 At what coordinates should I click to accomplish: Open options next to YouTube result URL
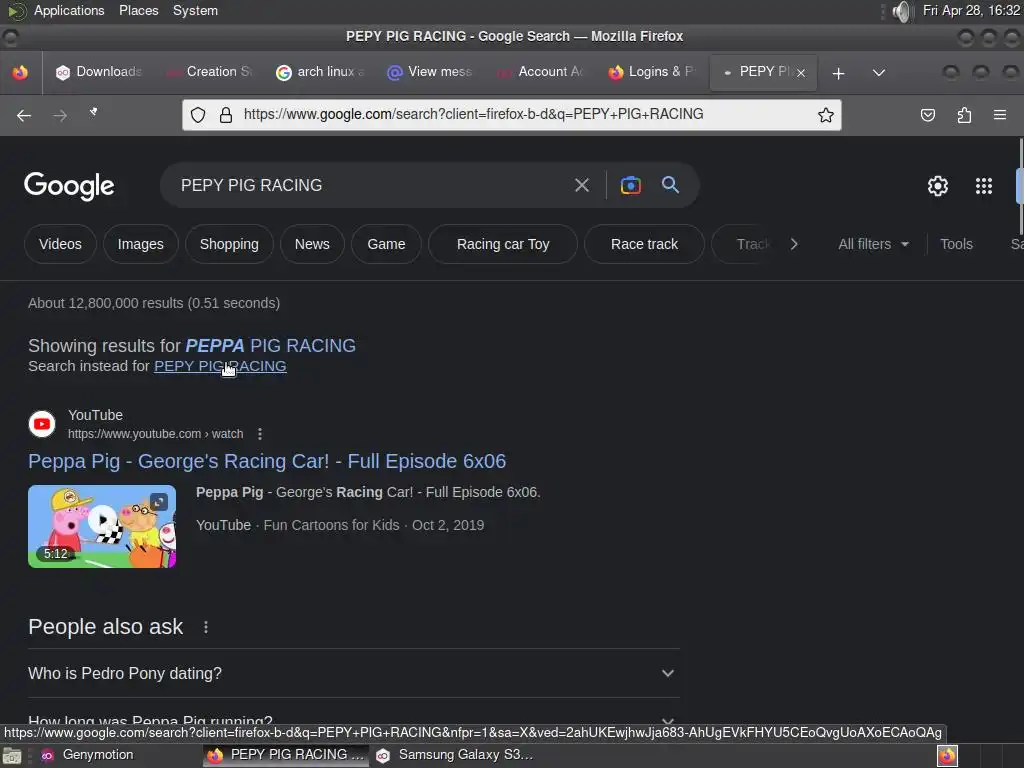pyautogui.click(x=260, y=434)
